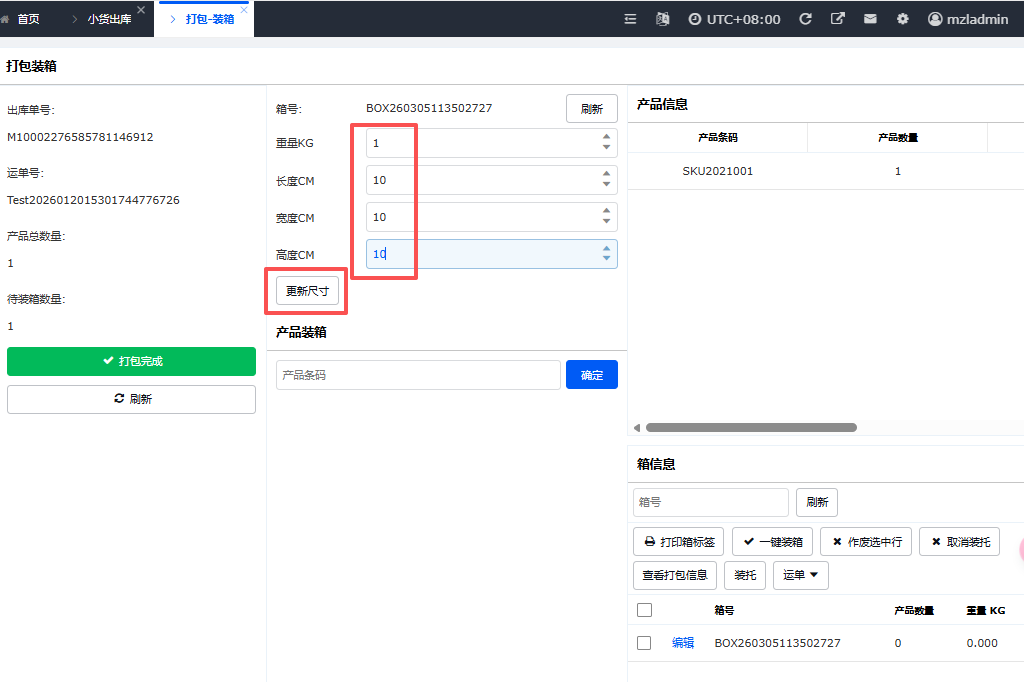
Task: Click the page reload icon in header
Action: [805, 19]
